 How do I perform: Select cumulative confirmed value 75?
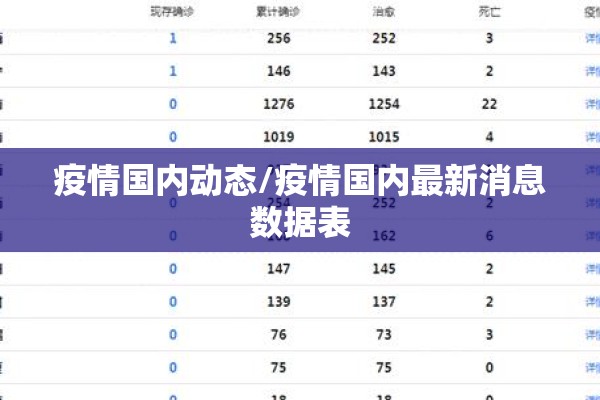pyautogui.click(x=279, y=367)
